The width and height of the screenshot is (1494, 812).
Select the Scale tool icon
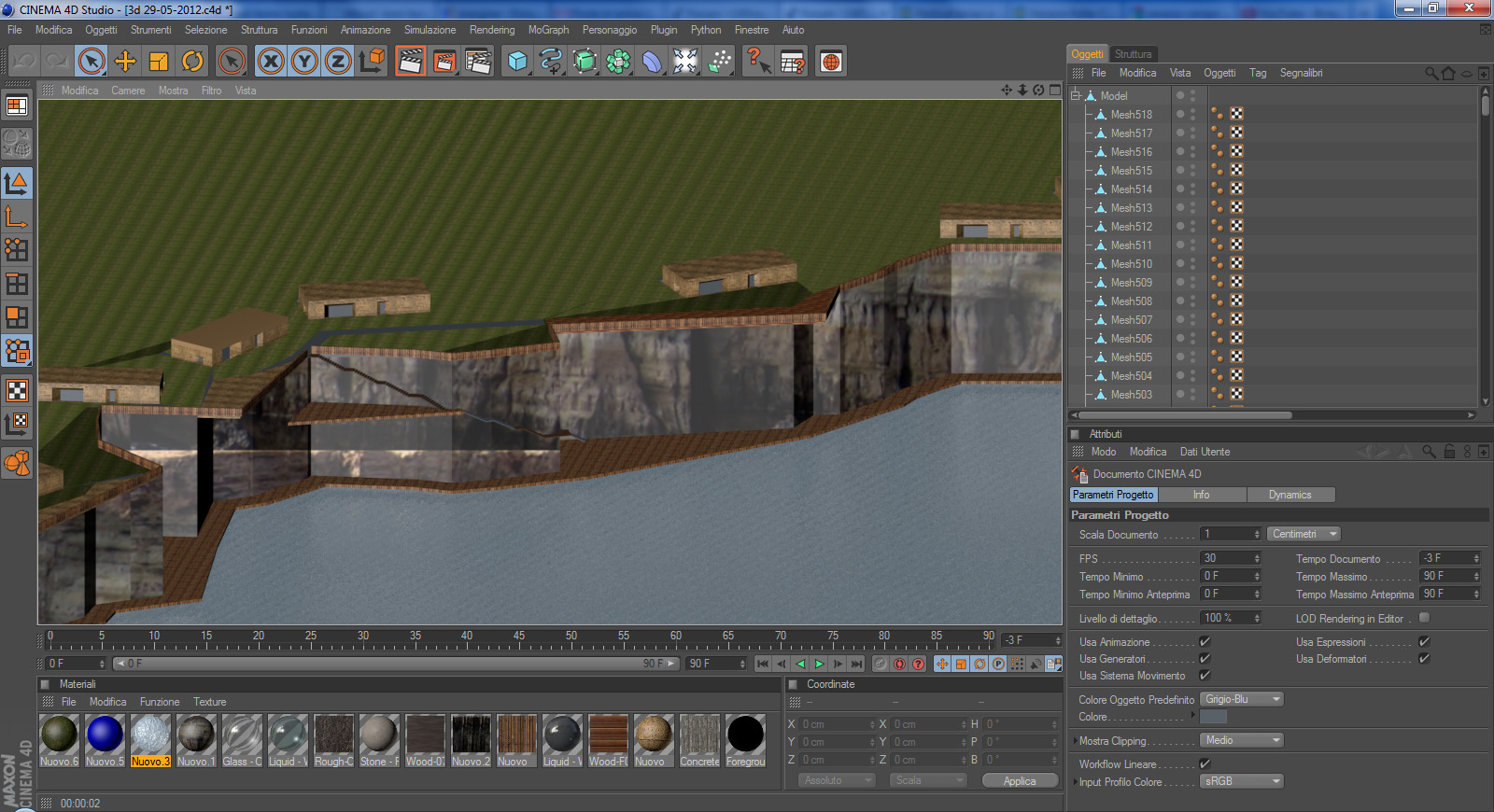159,62
